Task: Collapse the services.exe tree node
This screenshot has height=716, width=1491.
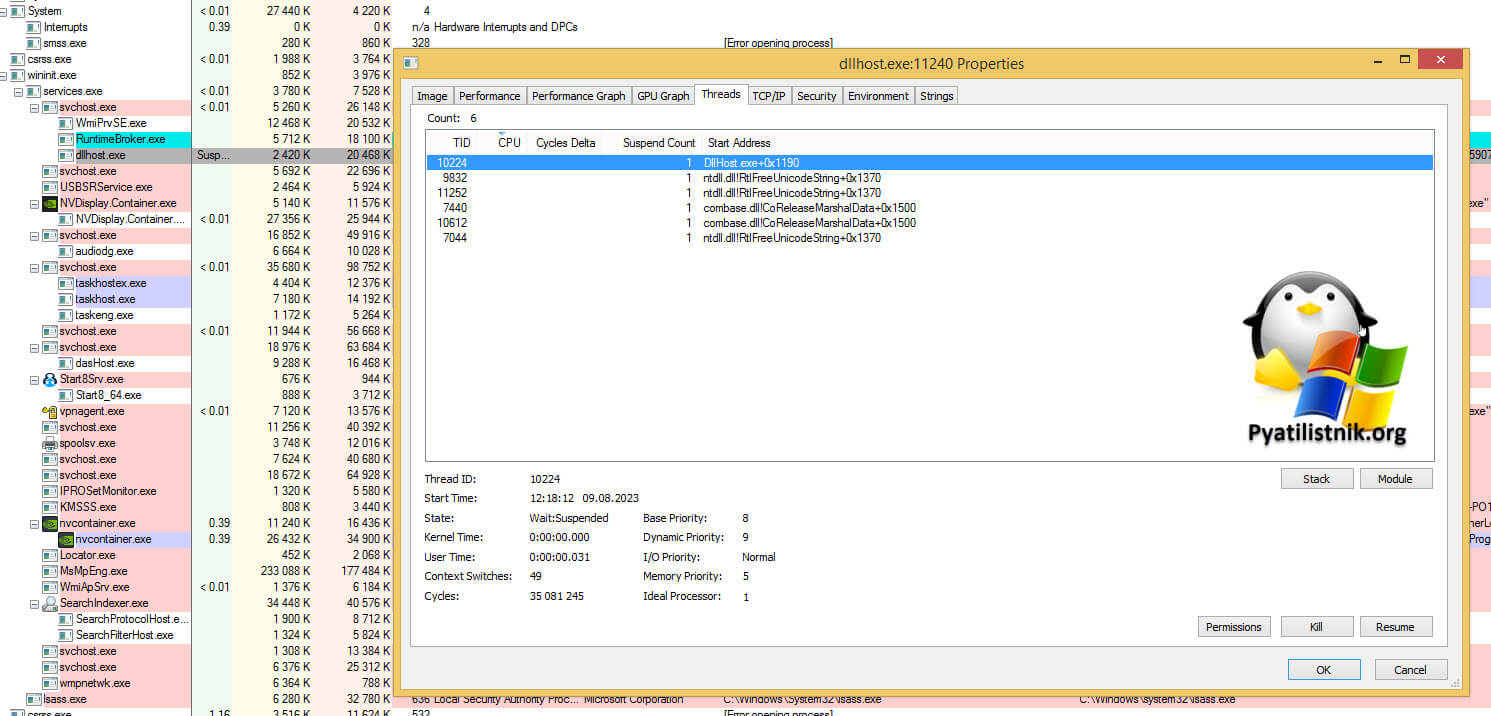Action: [x=19, y=91]
